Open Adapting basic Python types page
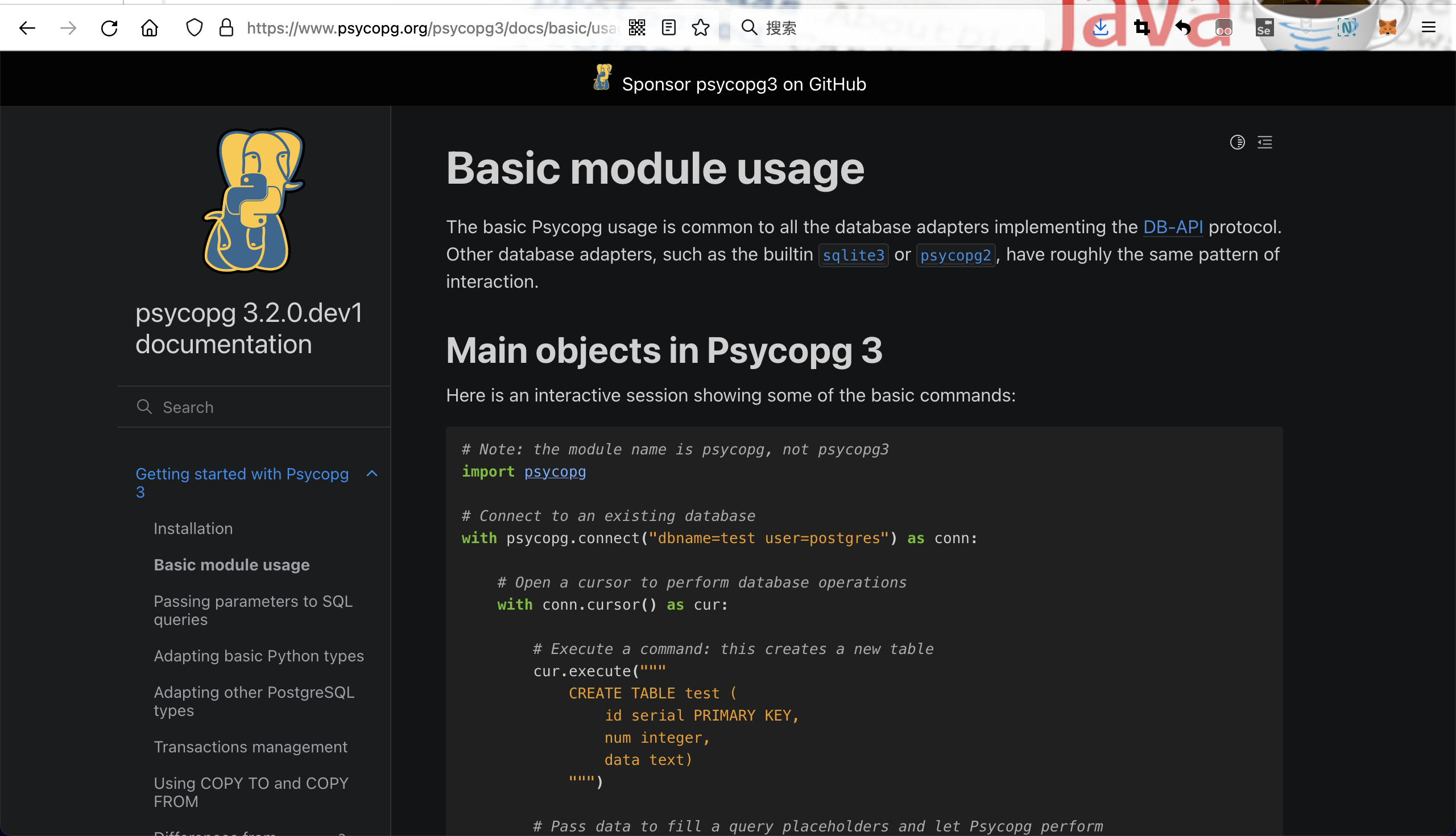This screenshot has width=1456, height=836. pyautogui.click(x=258, y=656)
